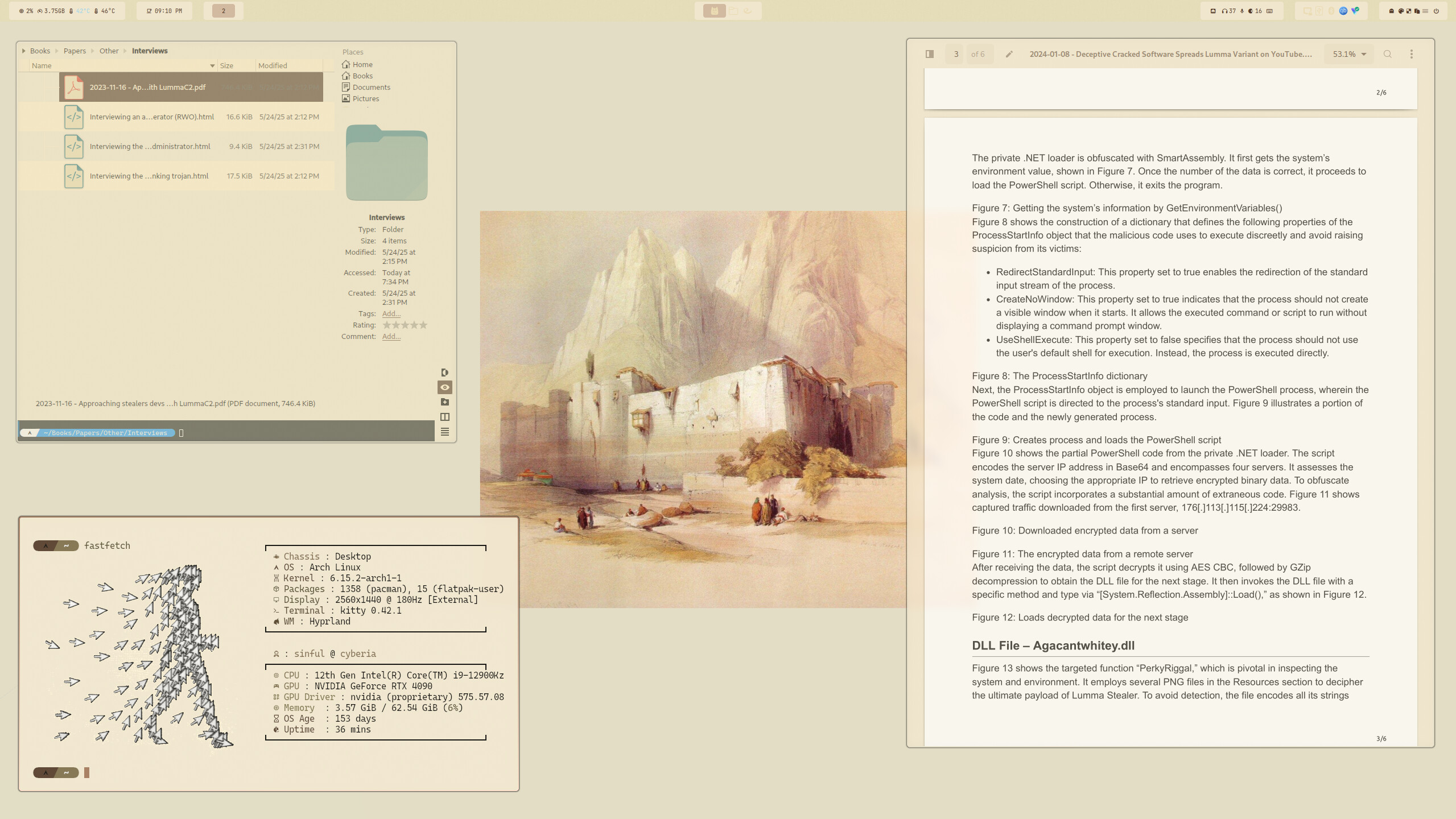Click the keyboard layout icon in top bar
This screenshot has width=1456, height=819.
pos(1269,11)
